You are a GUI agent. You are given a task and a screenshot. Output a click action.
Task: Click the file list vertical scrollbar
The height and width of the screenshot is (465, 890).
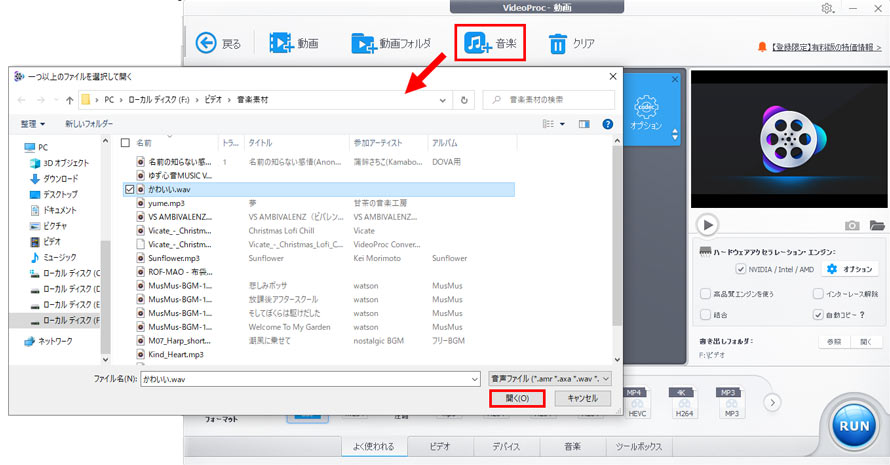(618, 238)
